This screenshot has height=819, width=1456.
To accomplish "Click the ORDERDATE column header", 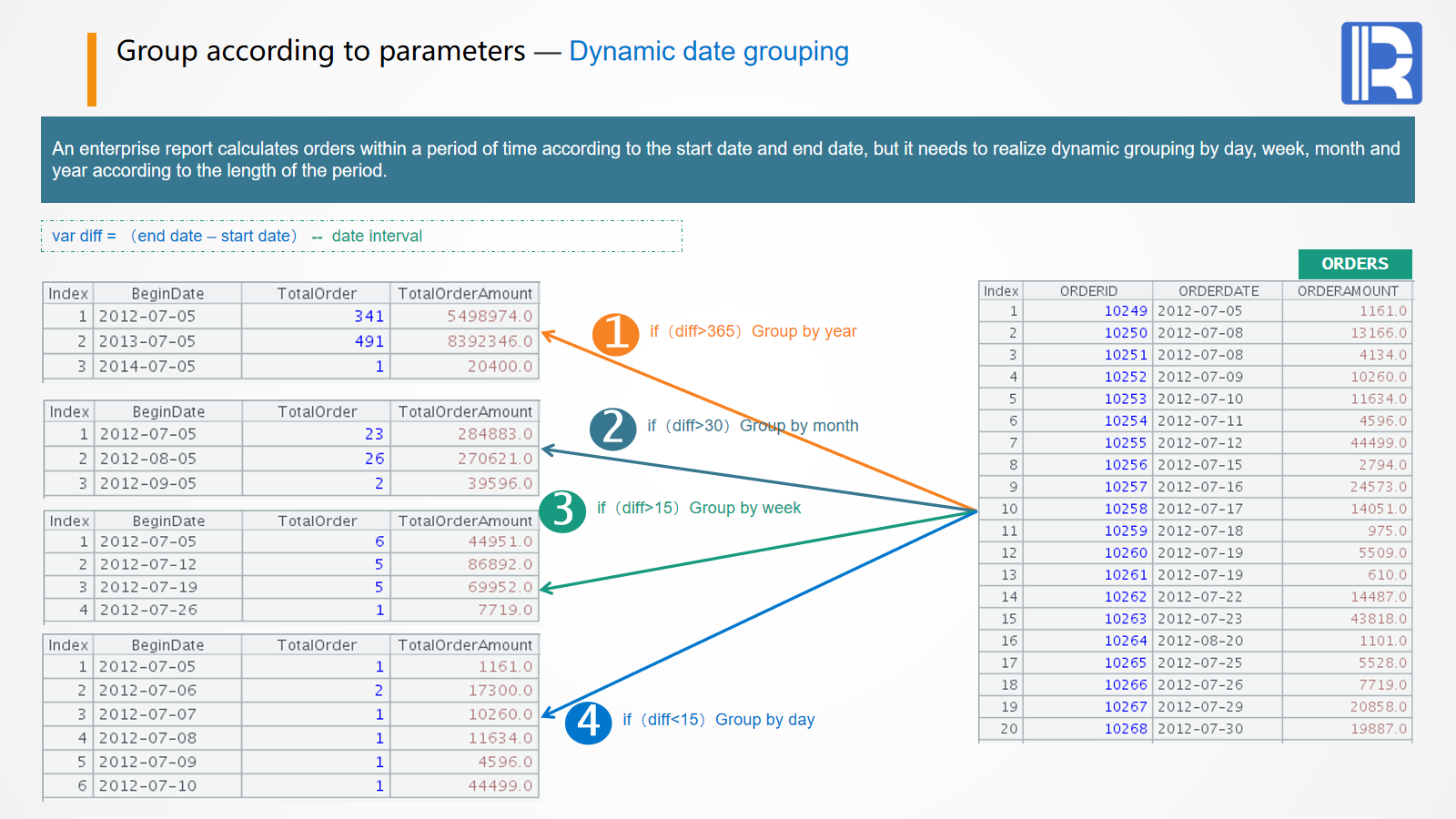I will click(1218, 291).
